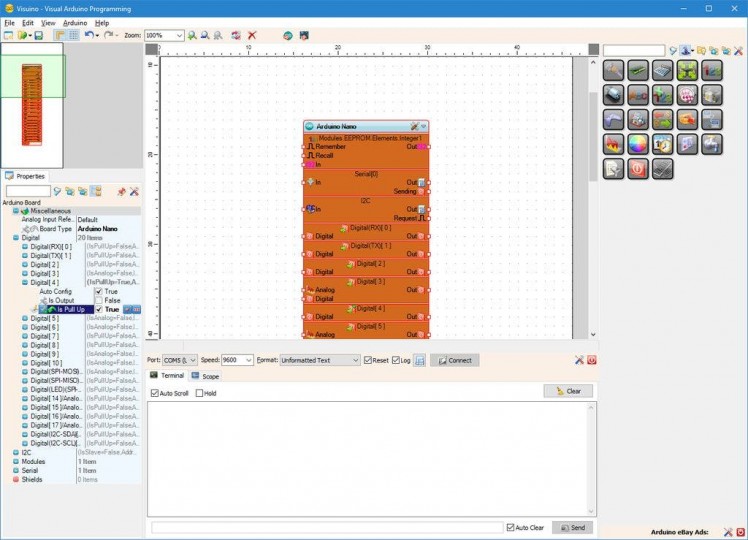Click the zoom in magnifier icon
Screen dimensions: 748x540
(x=194, y=35)
